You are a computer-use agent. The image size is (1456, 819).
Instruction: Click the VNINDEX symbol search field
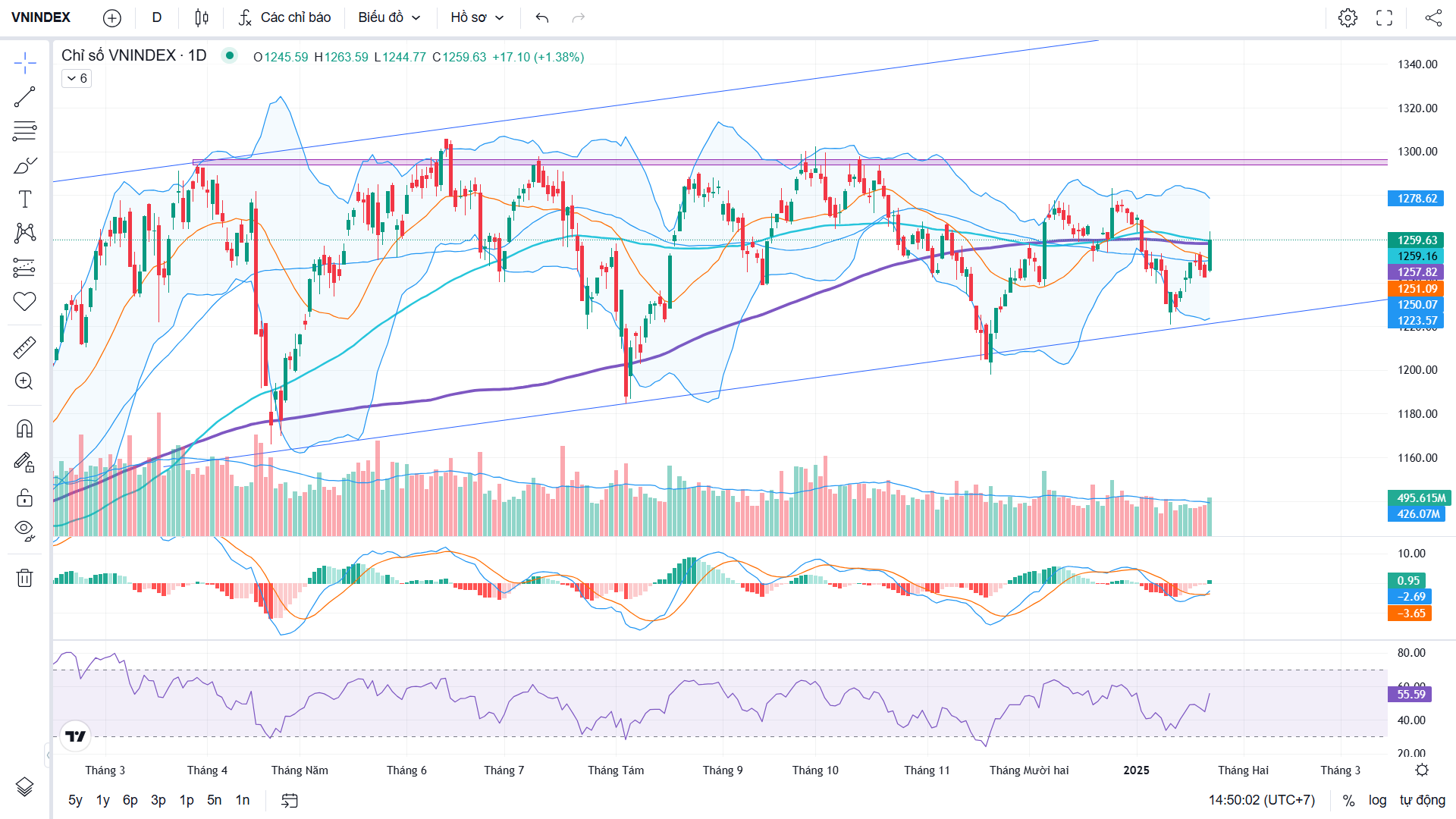(41, 17)
